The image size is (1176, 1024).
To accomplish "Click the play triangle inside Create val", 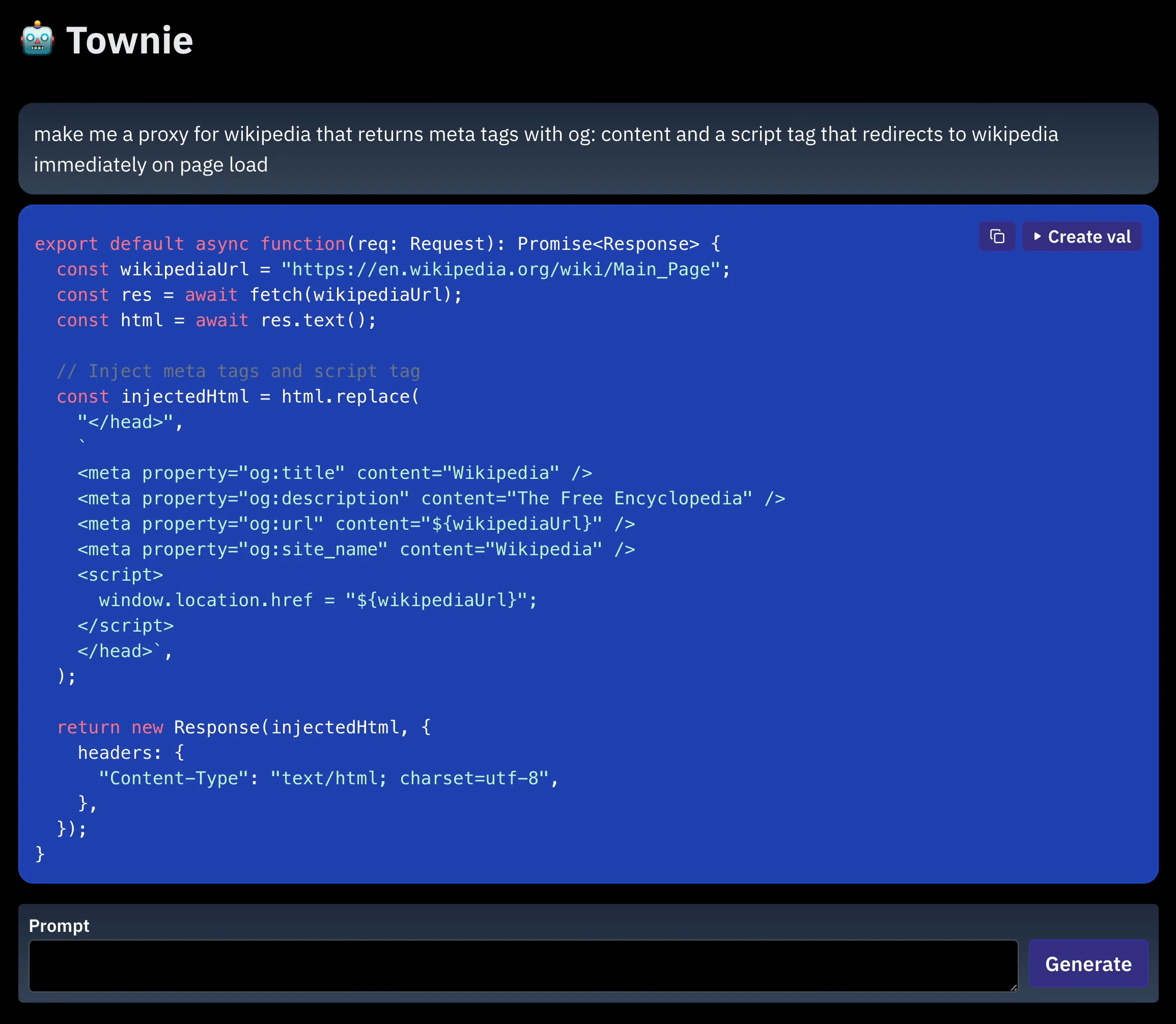I will (x=1038, y=236).
